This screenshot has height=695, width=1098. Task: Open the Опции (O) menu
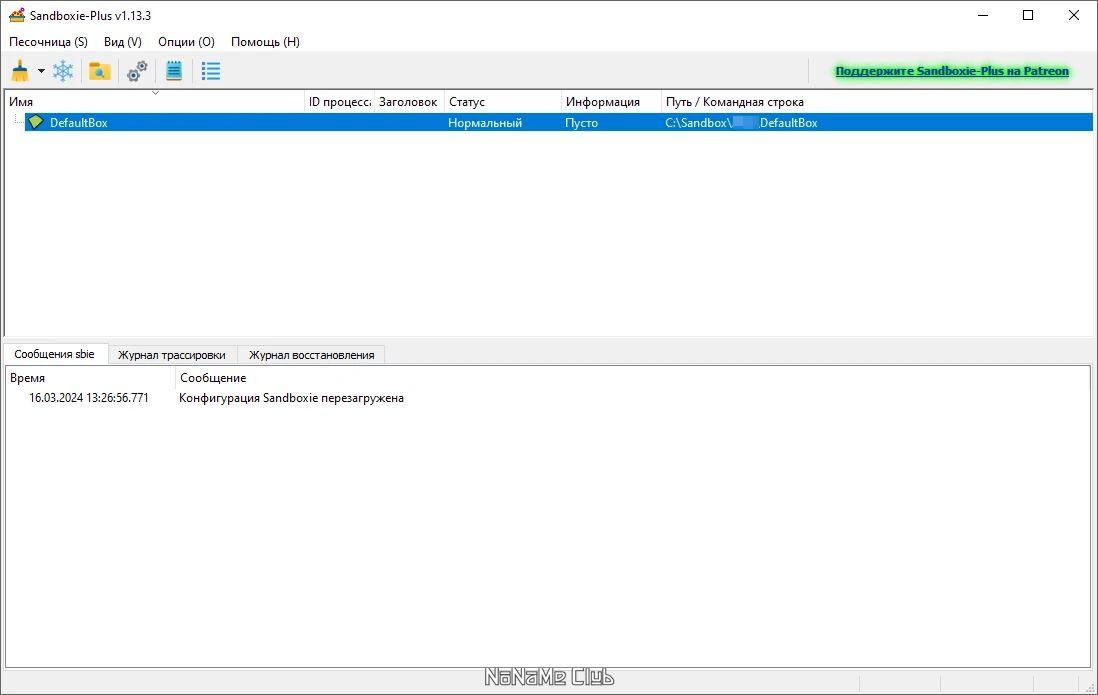[x=186, y=42]
